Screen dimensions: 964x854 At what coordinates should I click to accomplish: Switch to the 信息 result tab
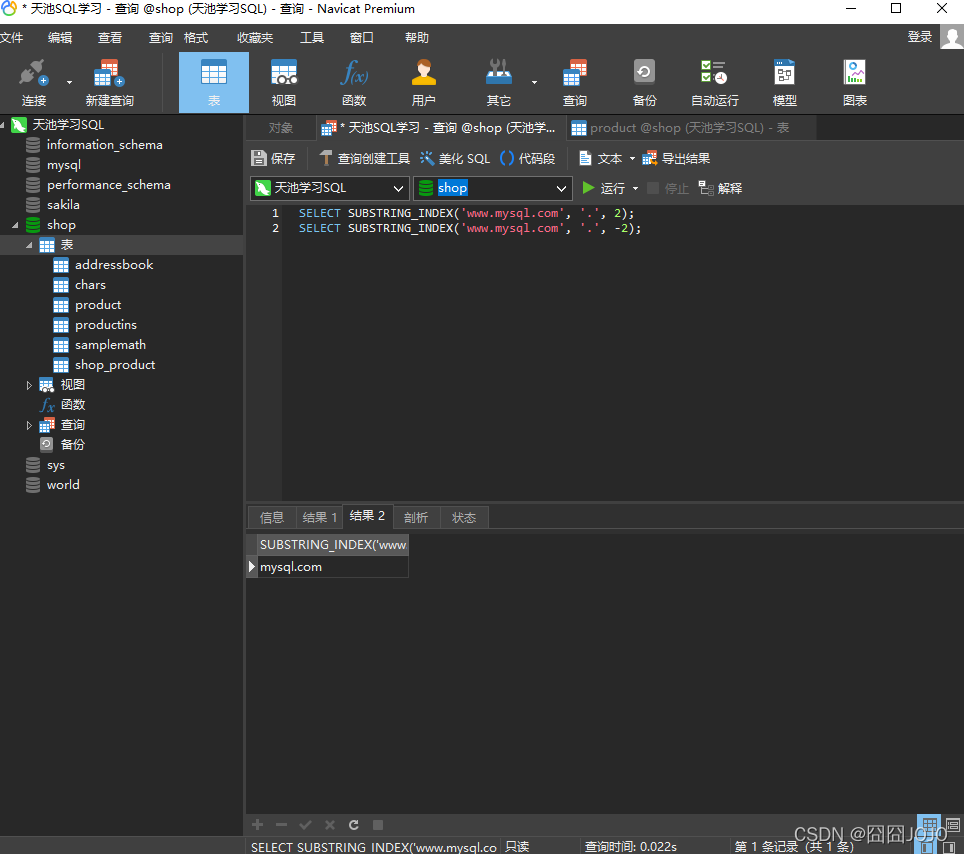click(272, 518)
